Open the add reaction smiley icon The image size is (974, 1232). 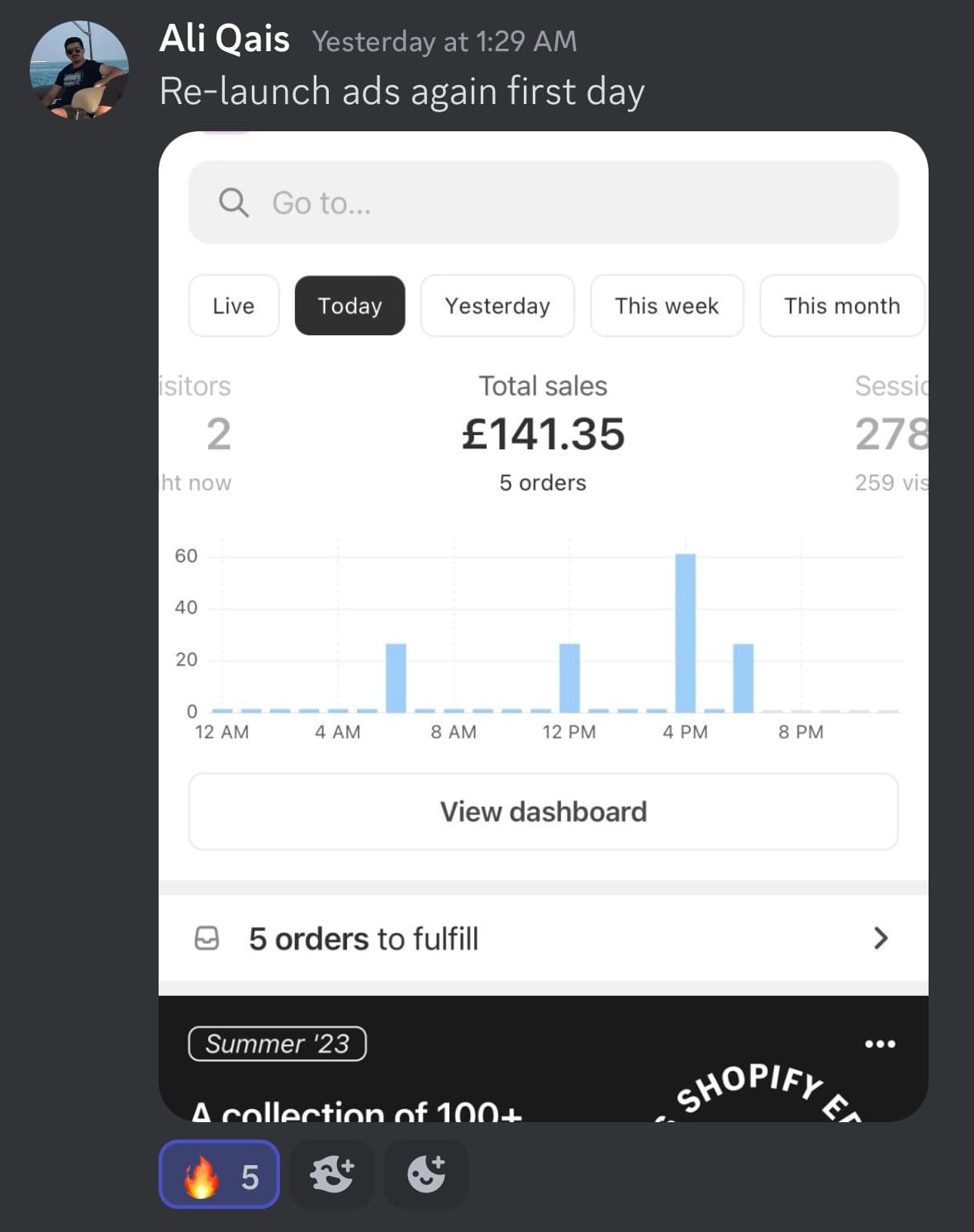click(426, 1174)
